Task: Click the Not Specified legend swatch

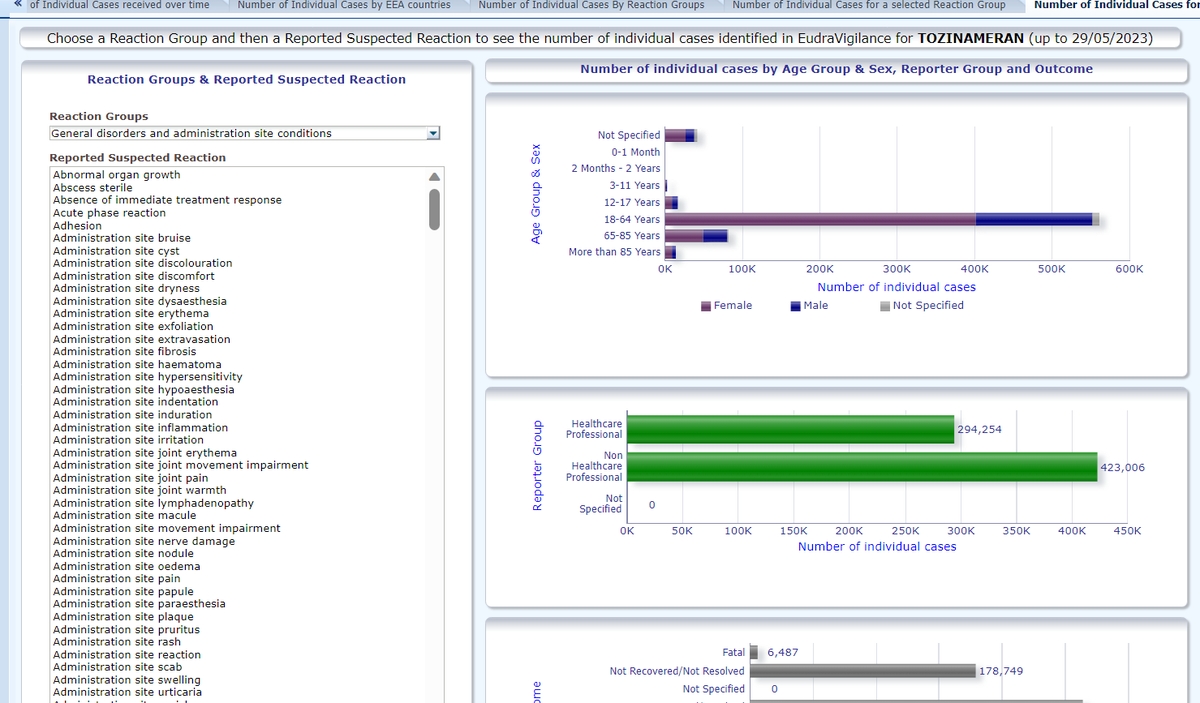Action: click(x=885, y=306)
